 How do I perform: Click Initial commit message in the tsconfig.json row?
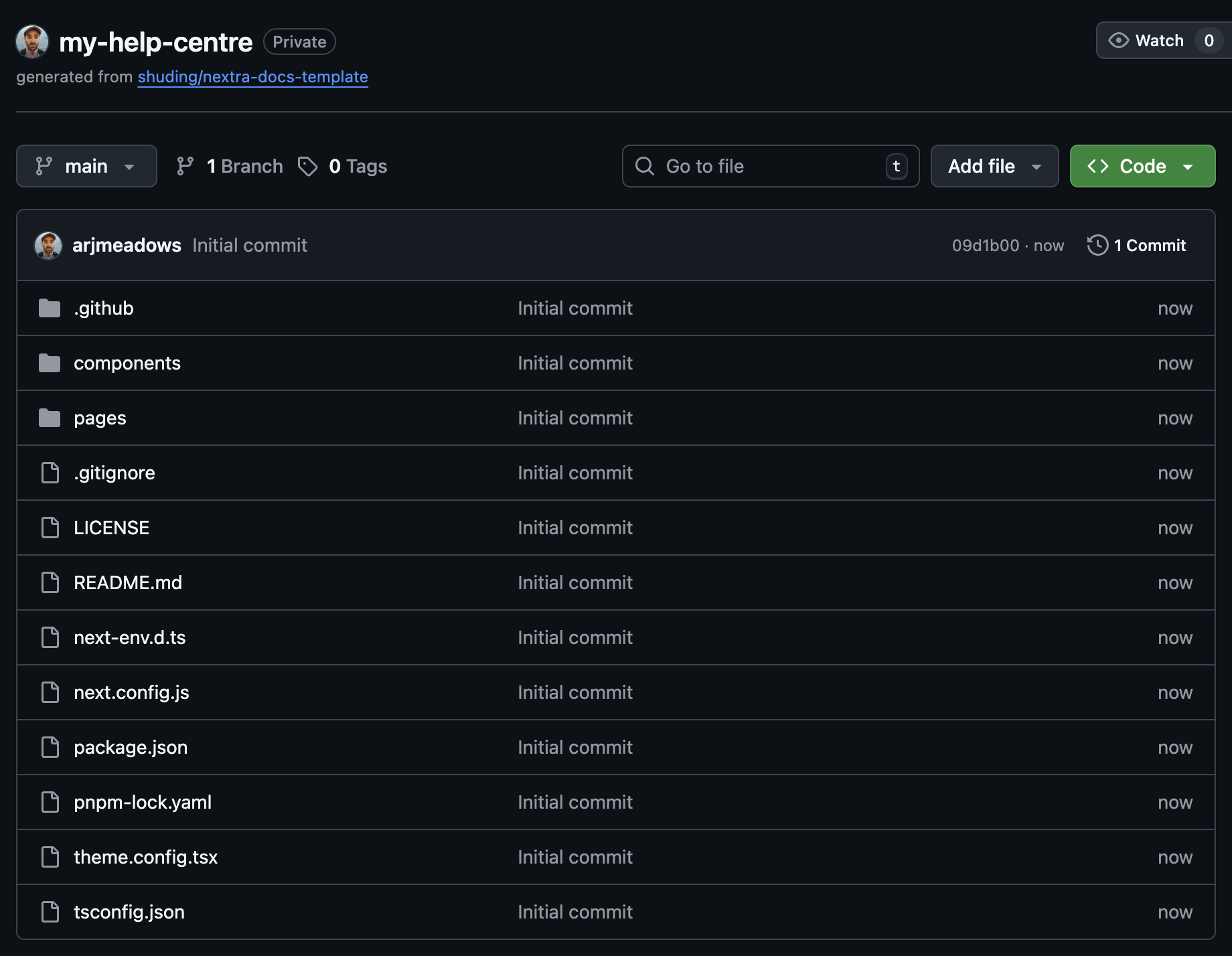tap(575, 912)
